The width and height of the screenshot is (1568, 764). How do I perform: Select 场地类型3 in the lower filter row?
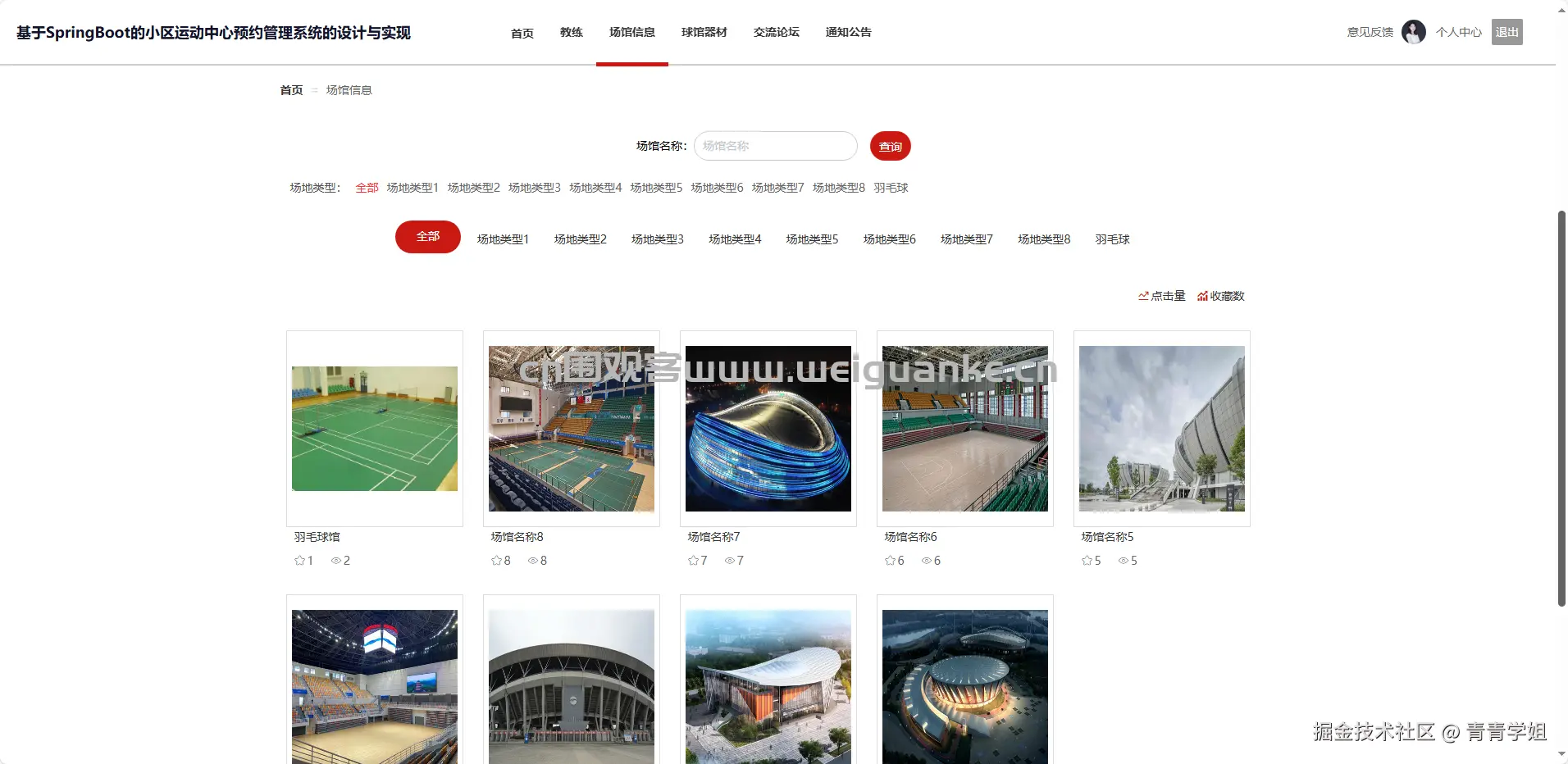658,239
